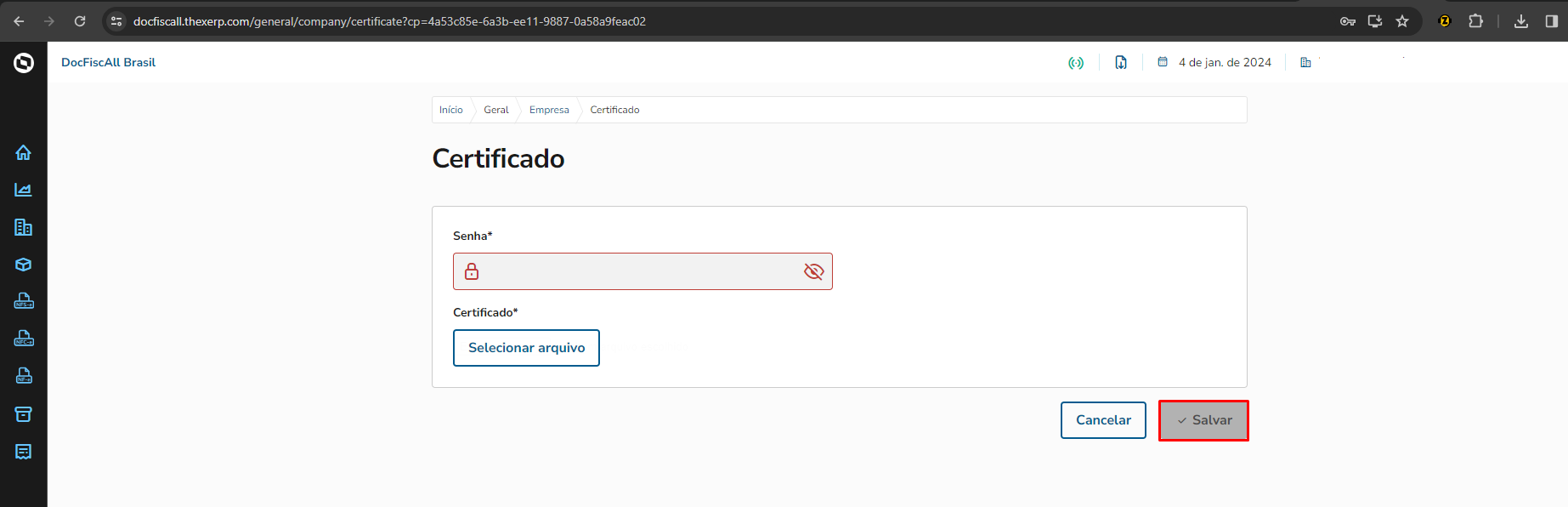
Task: Click the date 4 de jan. de 2024
Action: 1225,62
